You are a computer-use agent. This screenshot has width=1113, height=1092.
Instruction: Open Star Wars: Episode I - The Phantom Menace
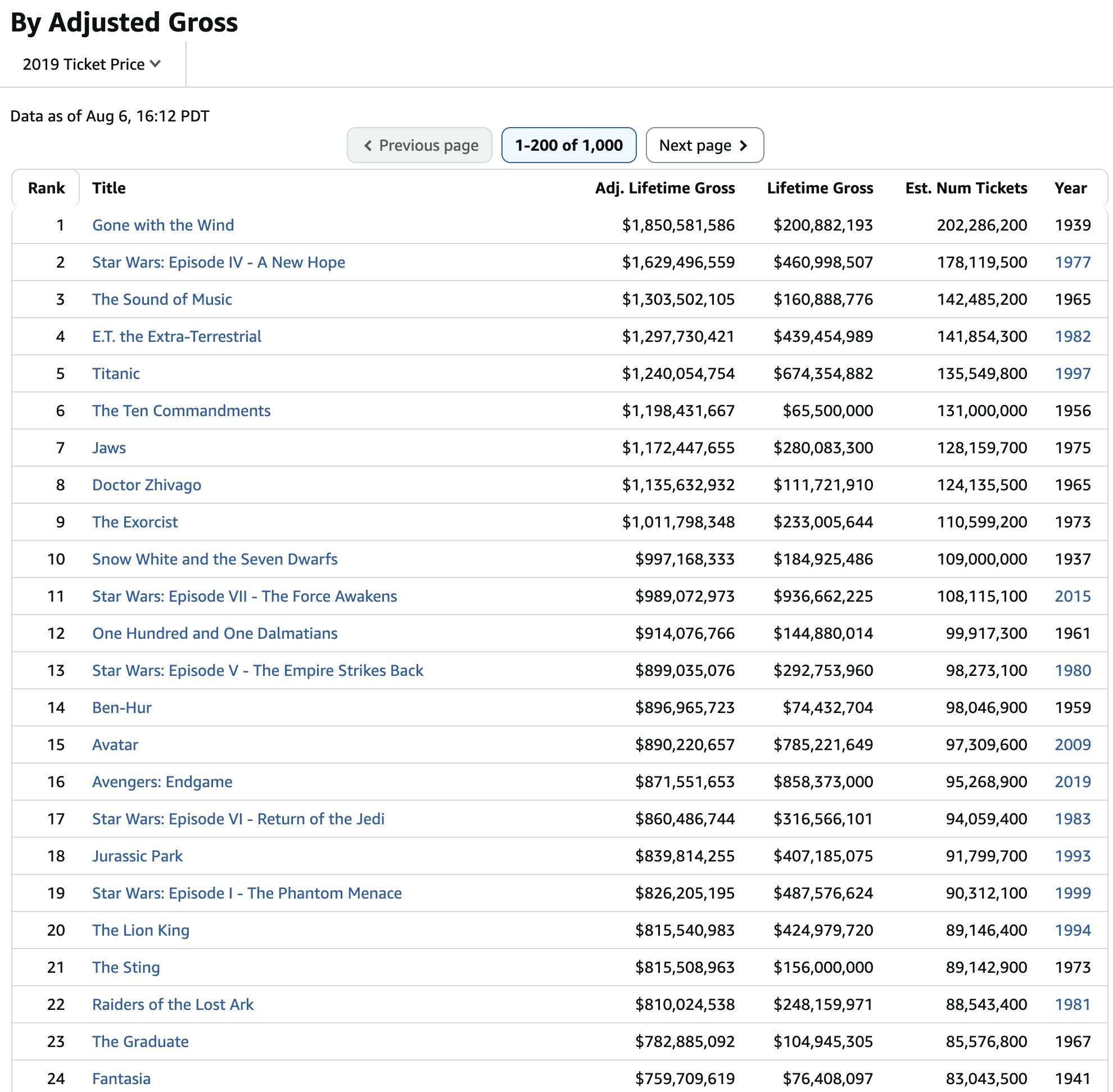coord(247,893)
